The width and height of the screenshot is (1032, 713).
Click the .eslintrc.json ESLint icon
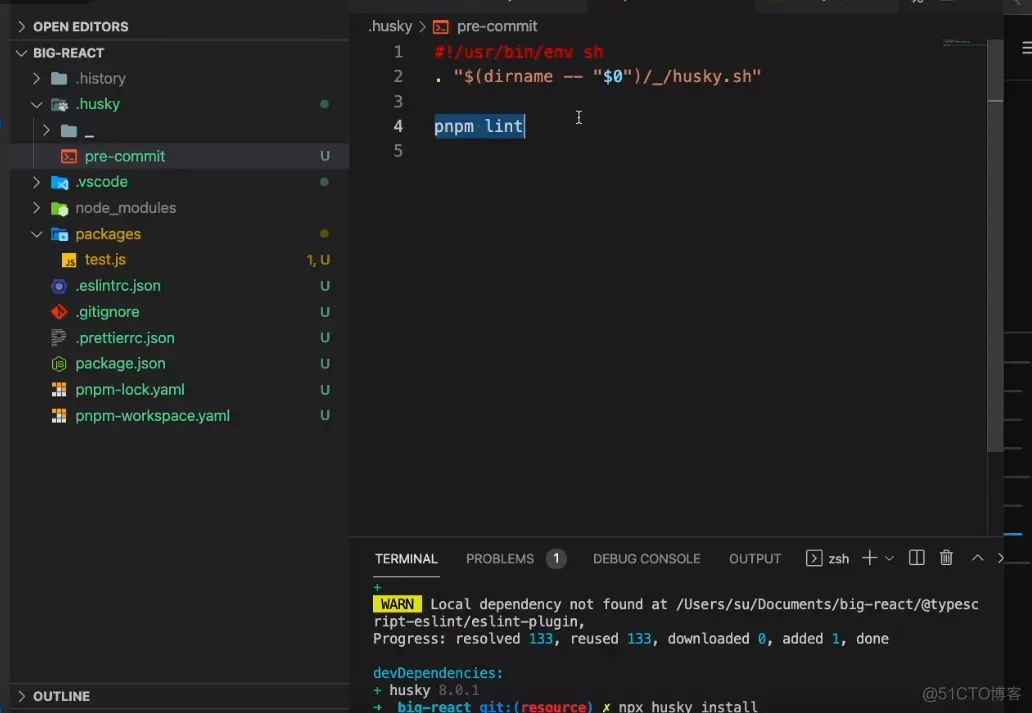point(59,286)
